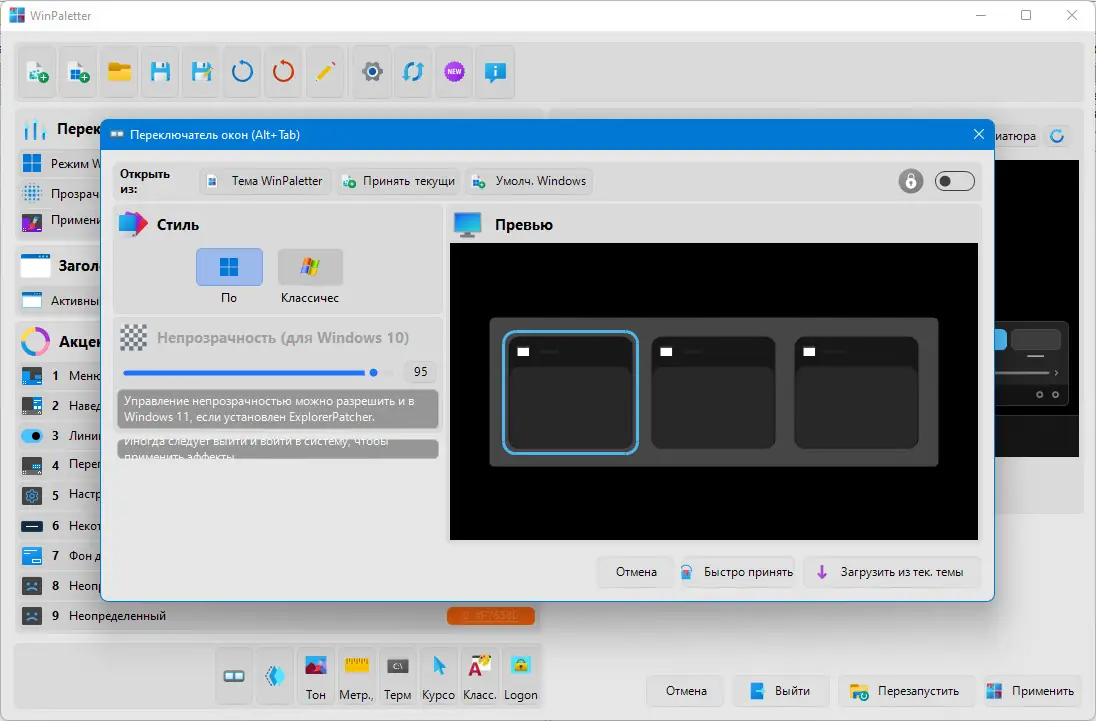Screen dimensions: 1096x721
Task: Click the first window thumbnail in preview
Action: tap(570, 393)
